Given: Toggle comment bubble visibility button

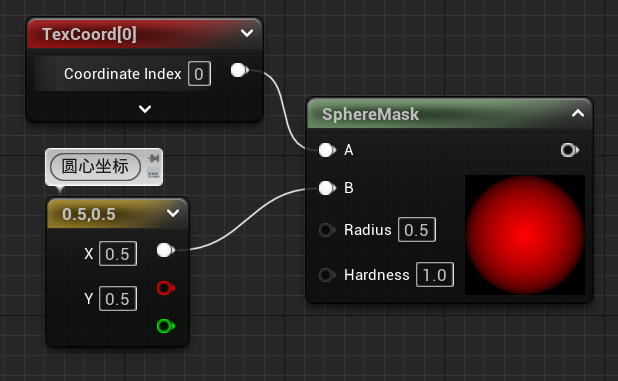Looking at the screenshot, I should [153, 173].
